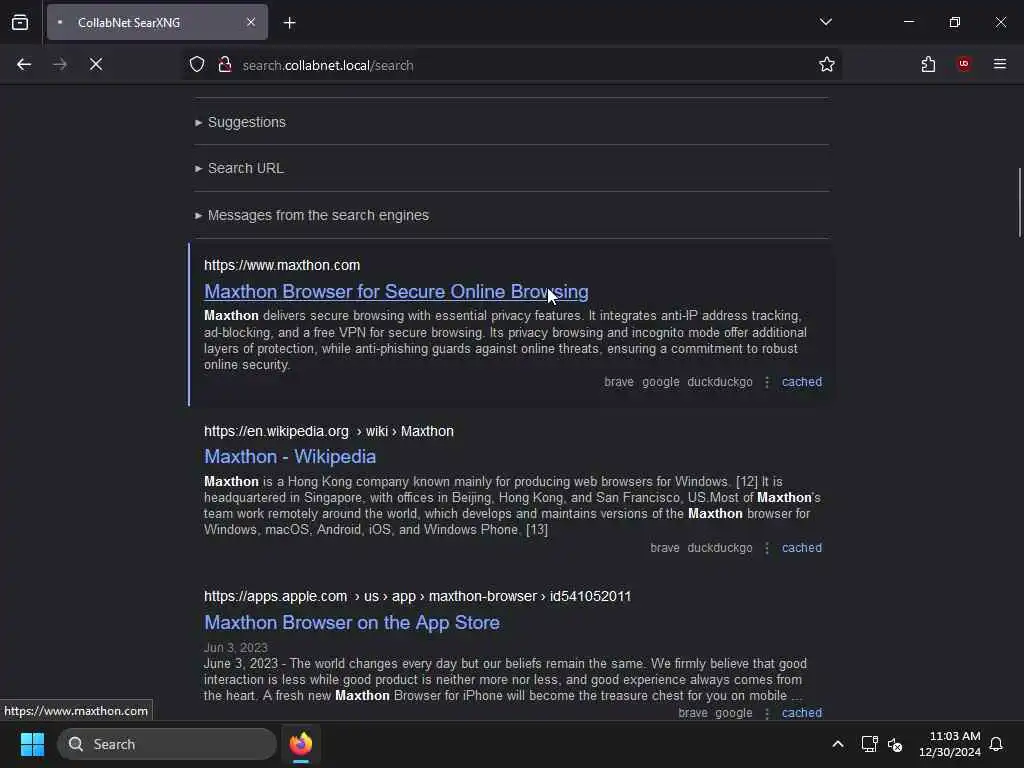
Task: Click the en.wikipedia.org wiki Maxthon URL
Action: [328, 431]
